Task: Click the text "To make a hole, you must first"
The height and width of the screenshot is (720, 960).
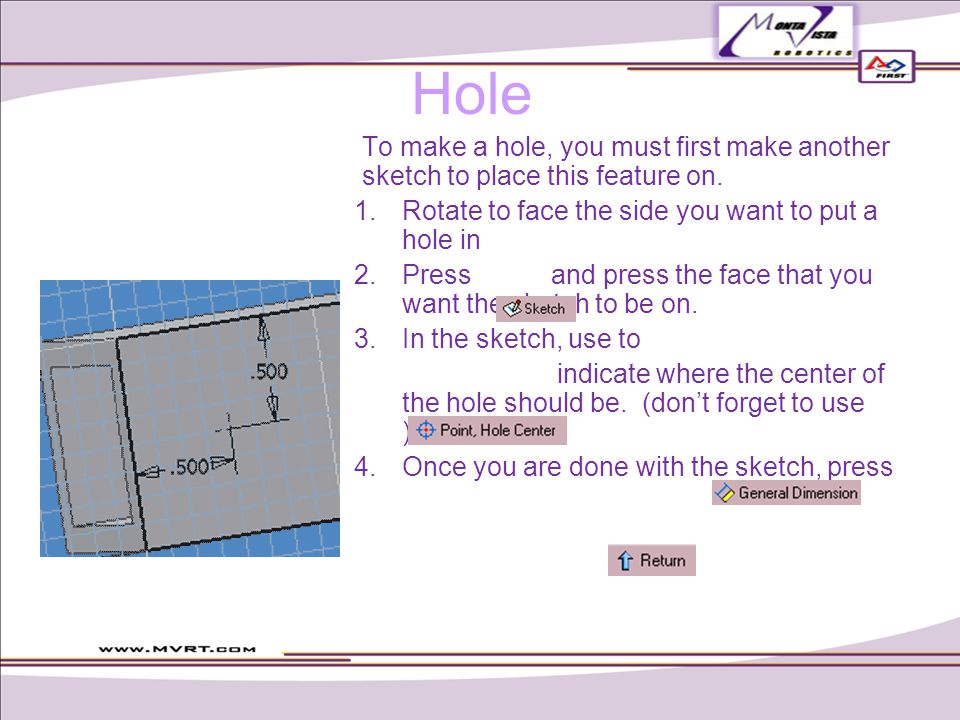Action: tap(542, 147)
